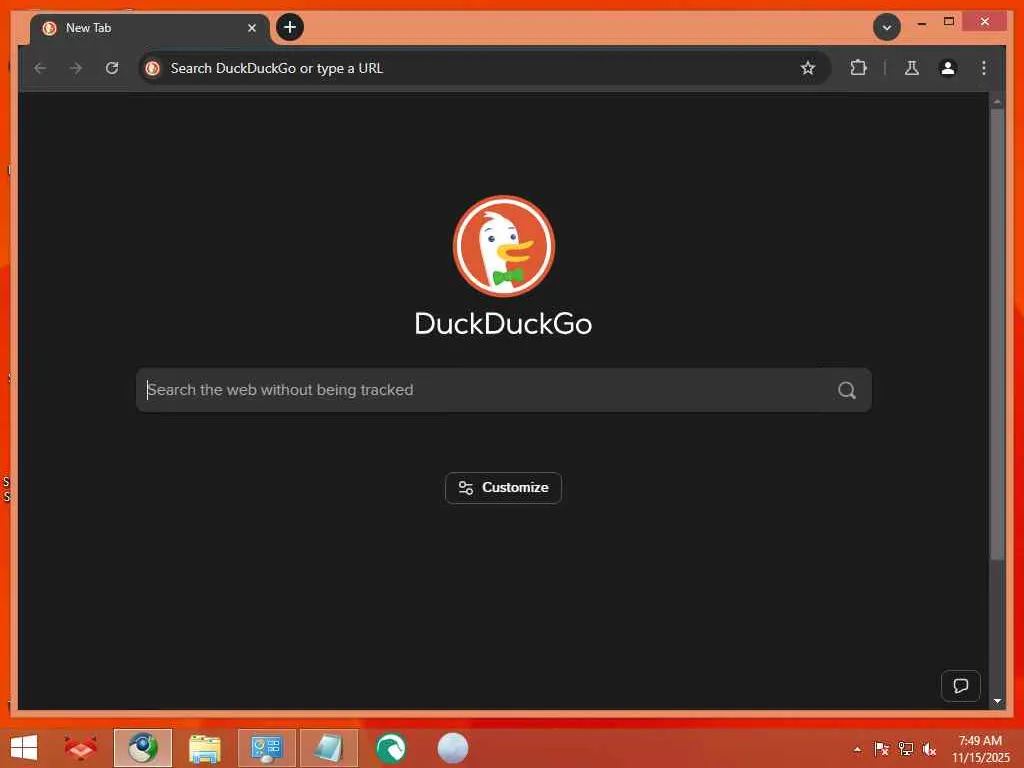This screenshot has width=1024, height=768.
Task: Switch to the browser taskbar icon
Action: pyautogui.click(x=142, y=748)
